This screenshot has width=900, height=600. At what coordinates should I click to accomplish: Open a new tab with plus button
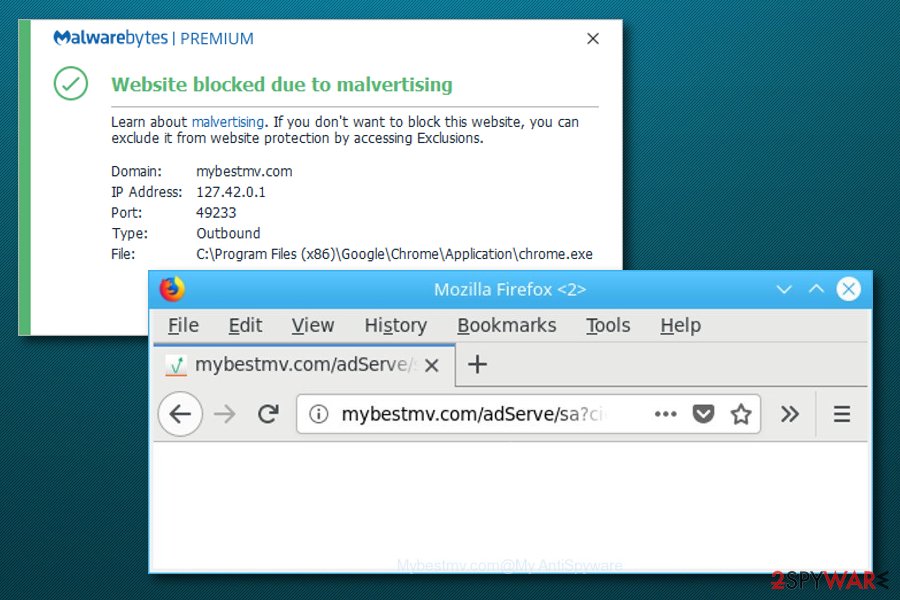tap(477, 365)
